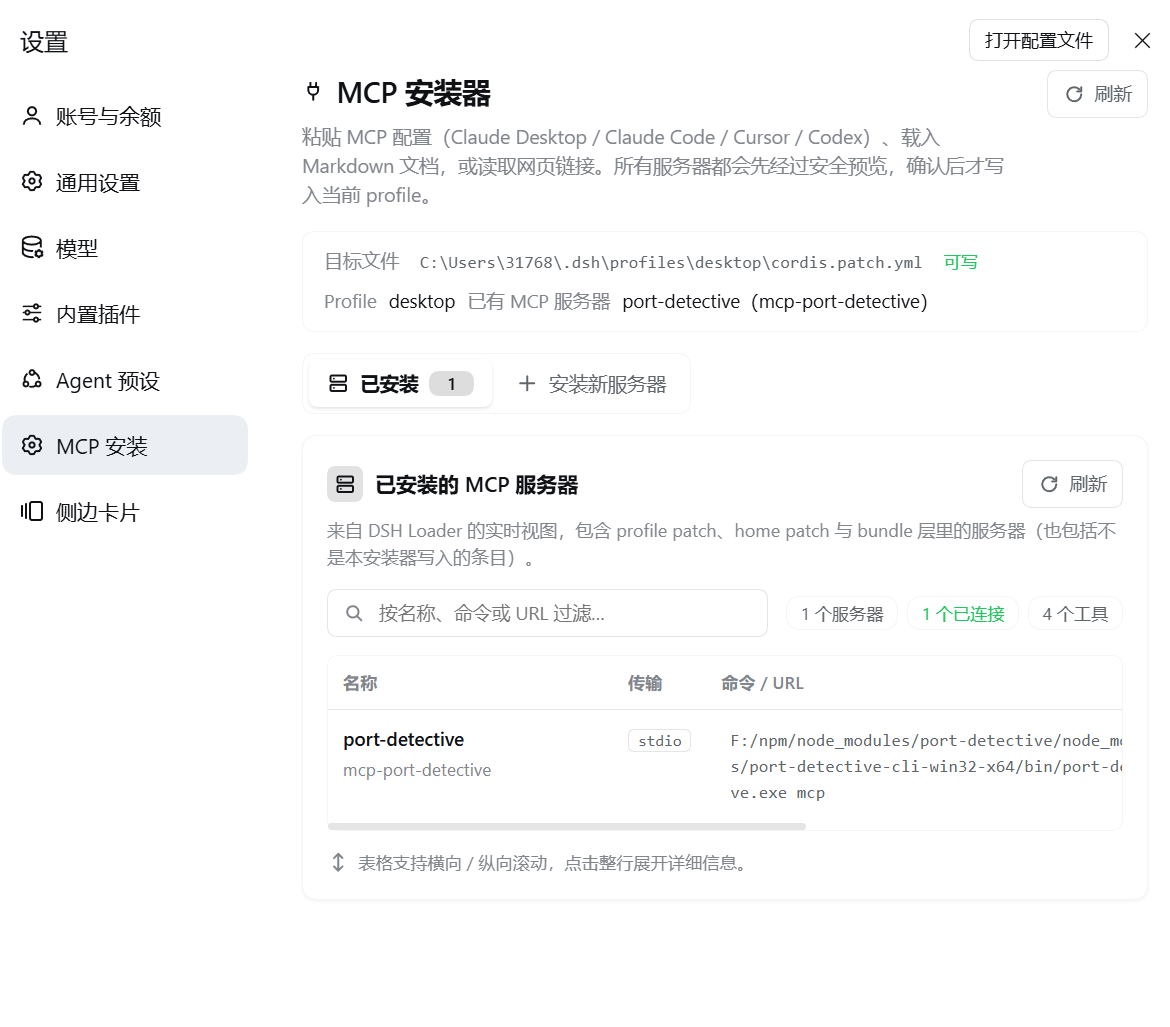Click the 设置 dialog title
Viewport: 1170px width, 1027px height.
(x=44, y=42)
